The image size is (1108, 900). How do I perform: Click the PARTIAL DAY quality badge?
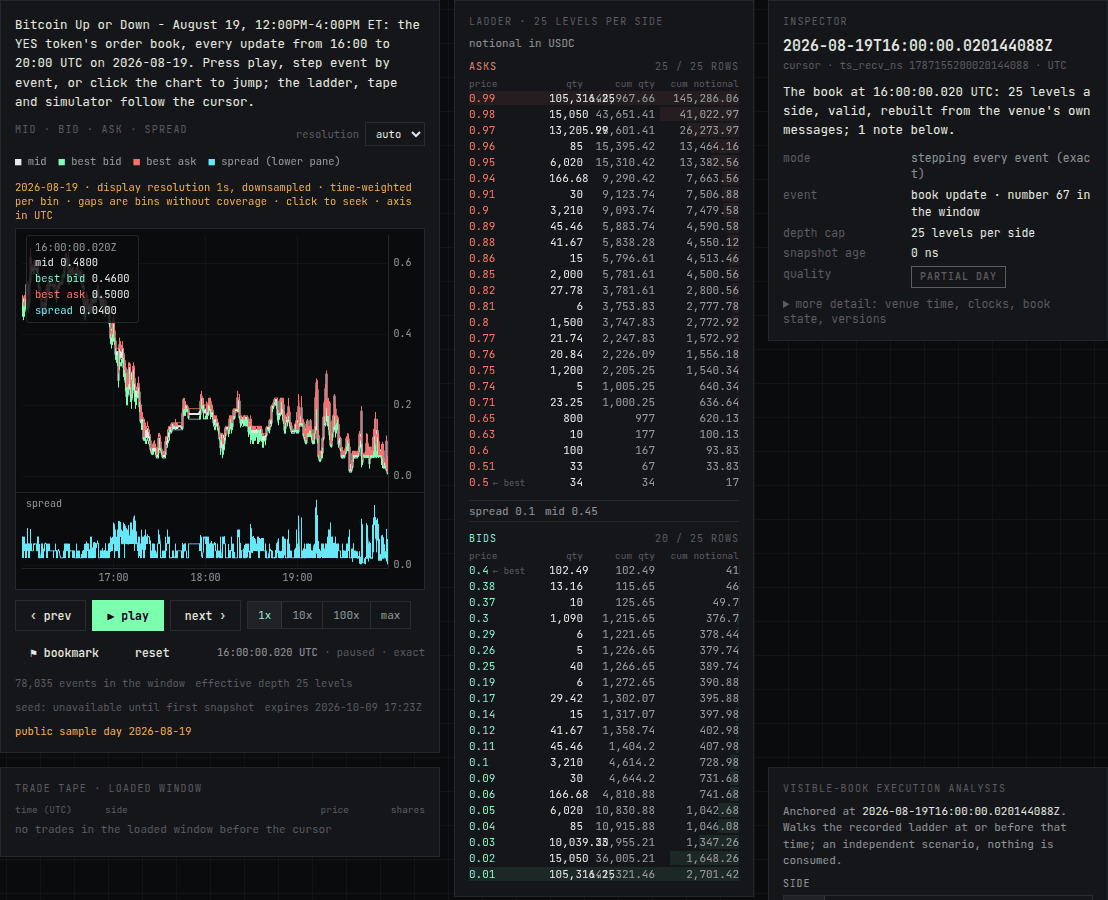coord(958,276)
